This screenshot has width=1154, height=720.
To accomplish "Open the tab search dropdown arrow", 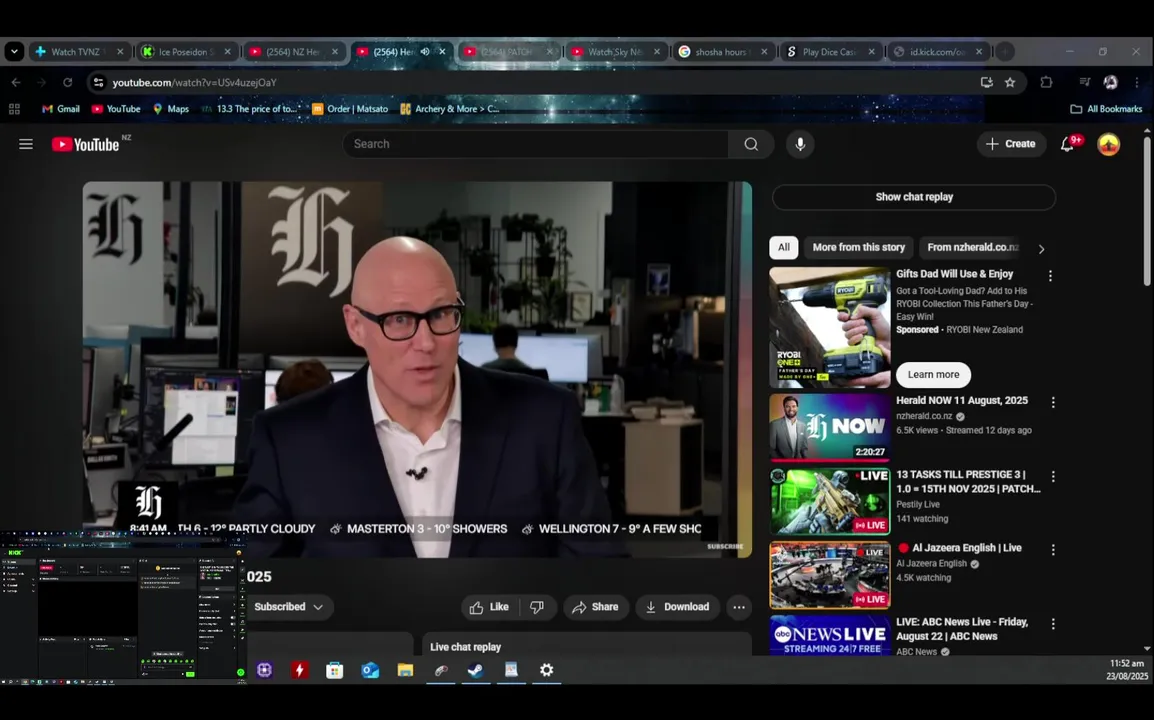I will 14,52.
